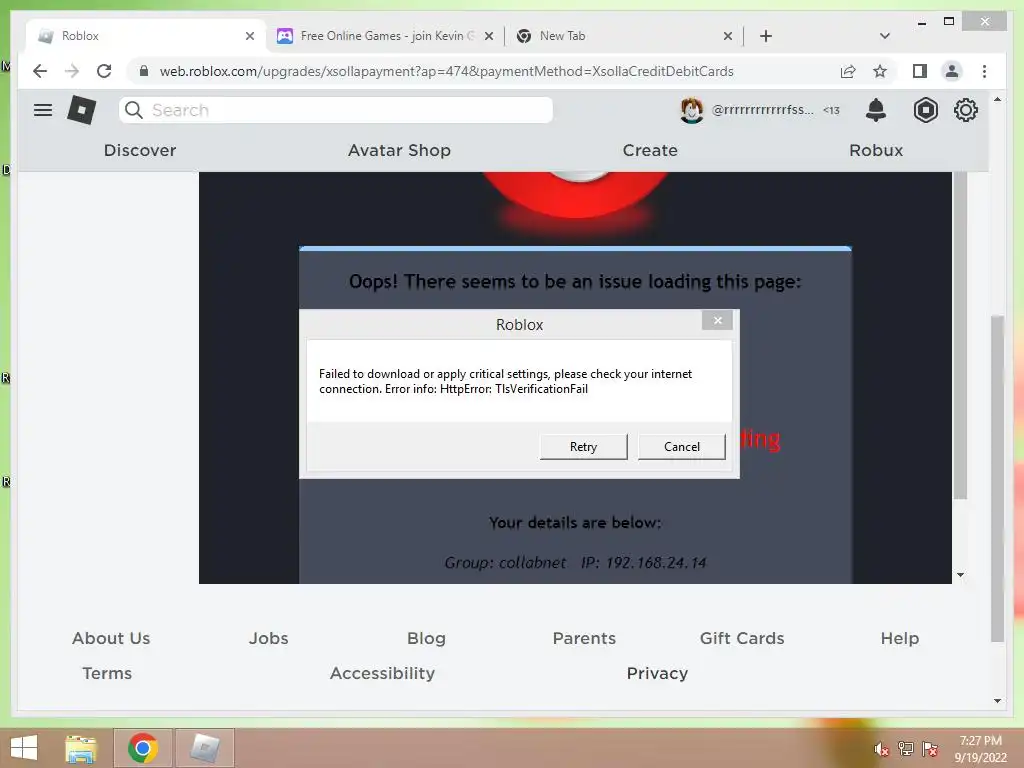
Task: Open the Accessibility footer link
Action: (x=382, y=673)
